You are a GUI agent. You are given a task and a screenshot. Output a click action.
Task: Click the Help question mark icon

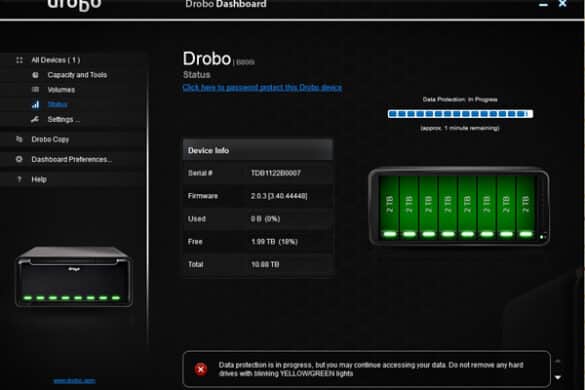tap(19, 180)
